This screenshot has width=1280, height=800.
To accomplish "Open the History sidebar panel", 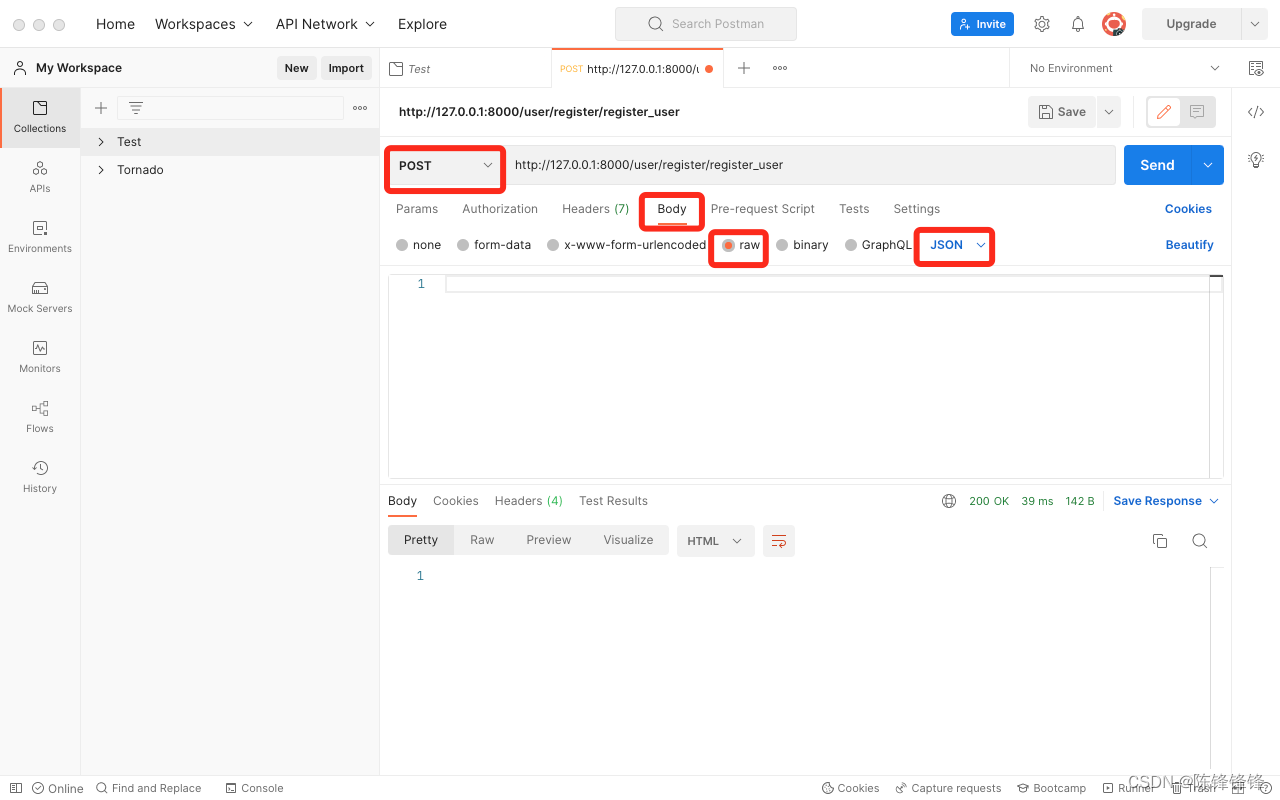I will [40, 478].
